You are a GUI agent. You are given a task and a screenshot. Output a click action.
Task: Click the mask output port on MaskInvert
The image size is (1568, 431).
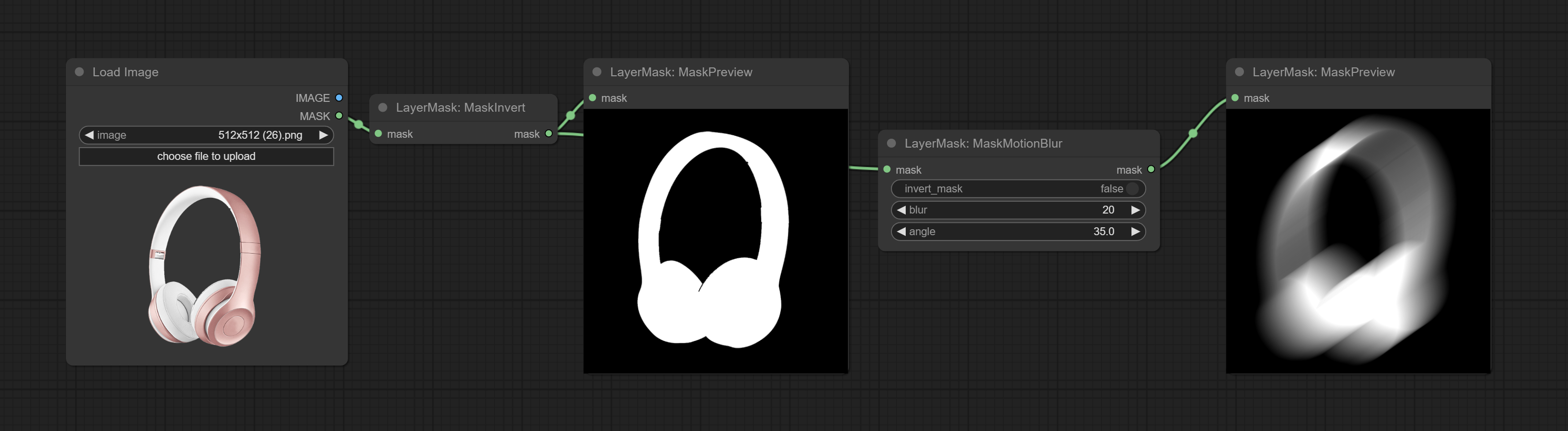coord(548,134)
